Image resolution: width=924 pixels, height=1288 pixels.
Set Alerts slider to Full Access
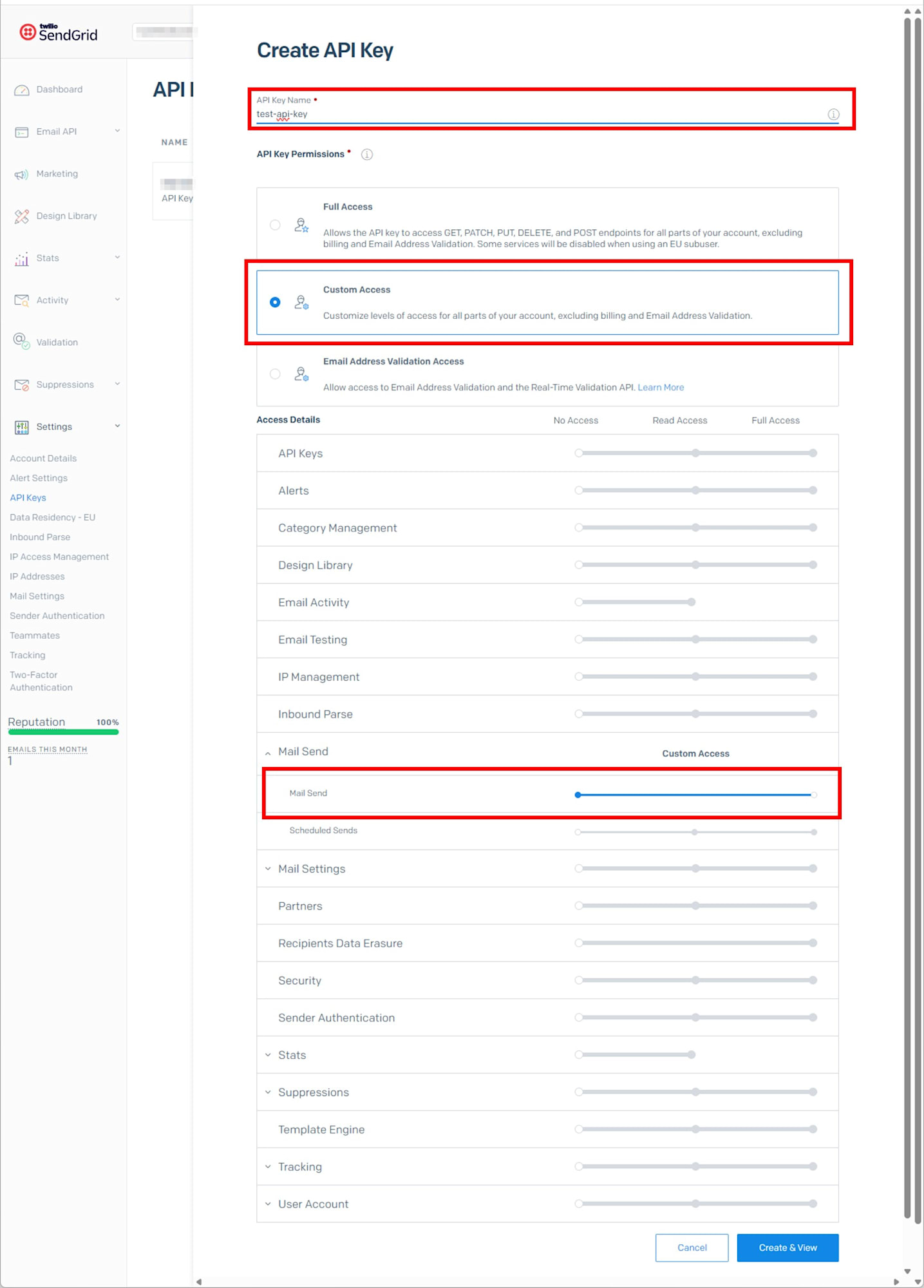click(813, 491)
